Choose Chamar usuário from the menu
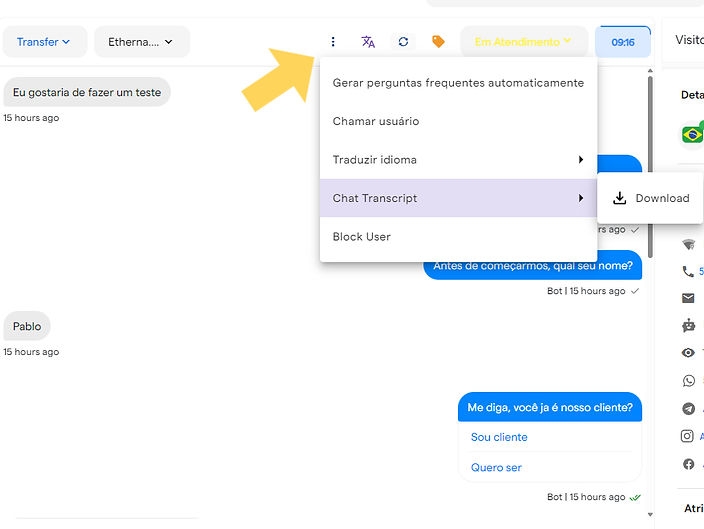 376,121
